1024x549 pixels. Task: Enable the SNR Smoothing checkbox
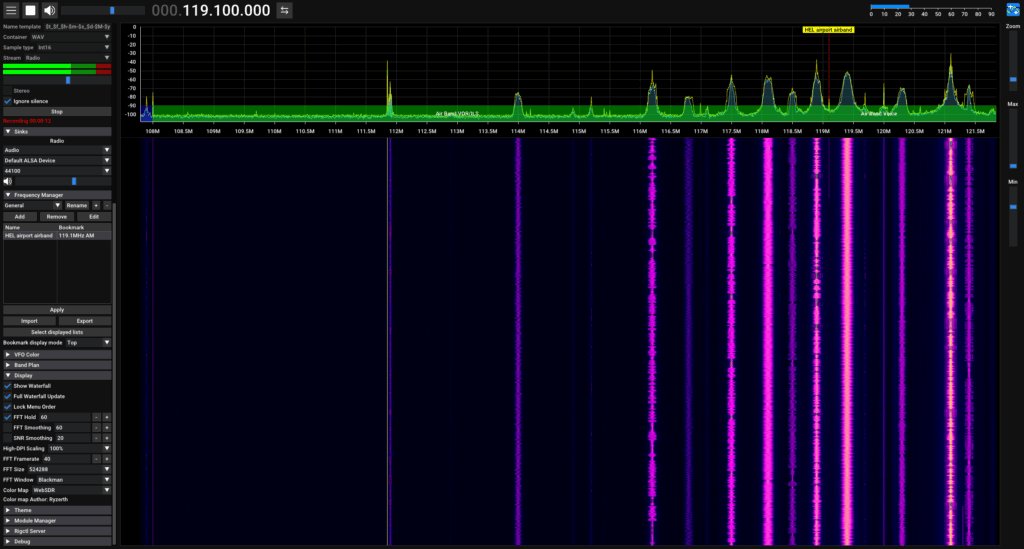tap(8, 439)
